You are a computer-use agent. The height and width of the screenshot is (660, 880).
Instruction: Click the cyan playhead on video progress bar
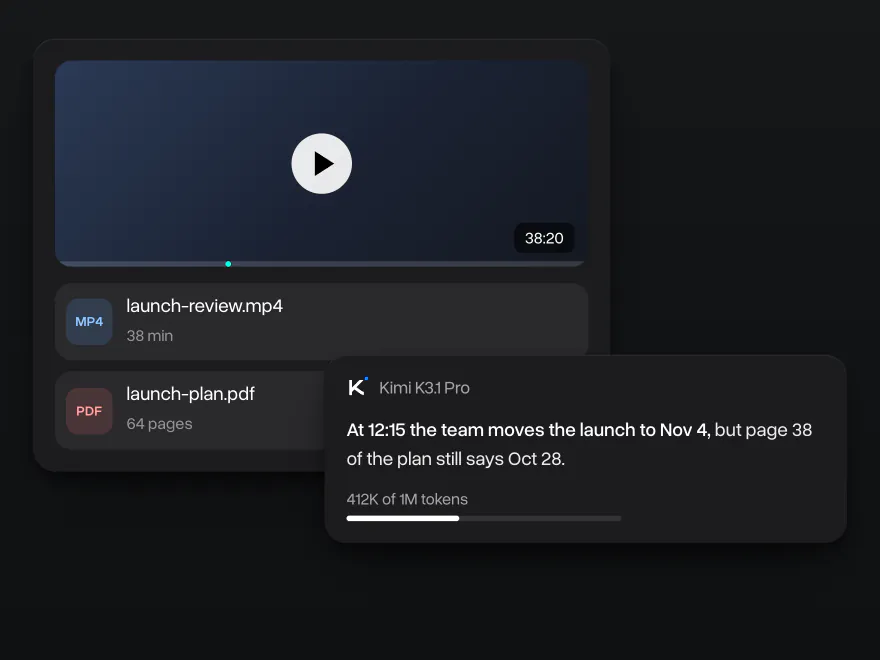point(228,264)
